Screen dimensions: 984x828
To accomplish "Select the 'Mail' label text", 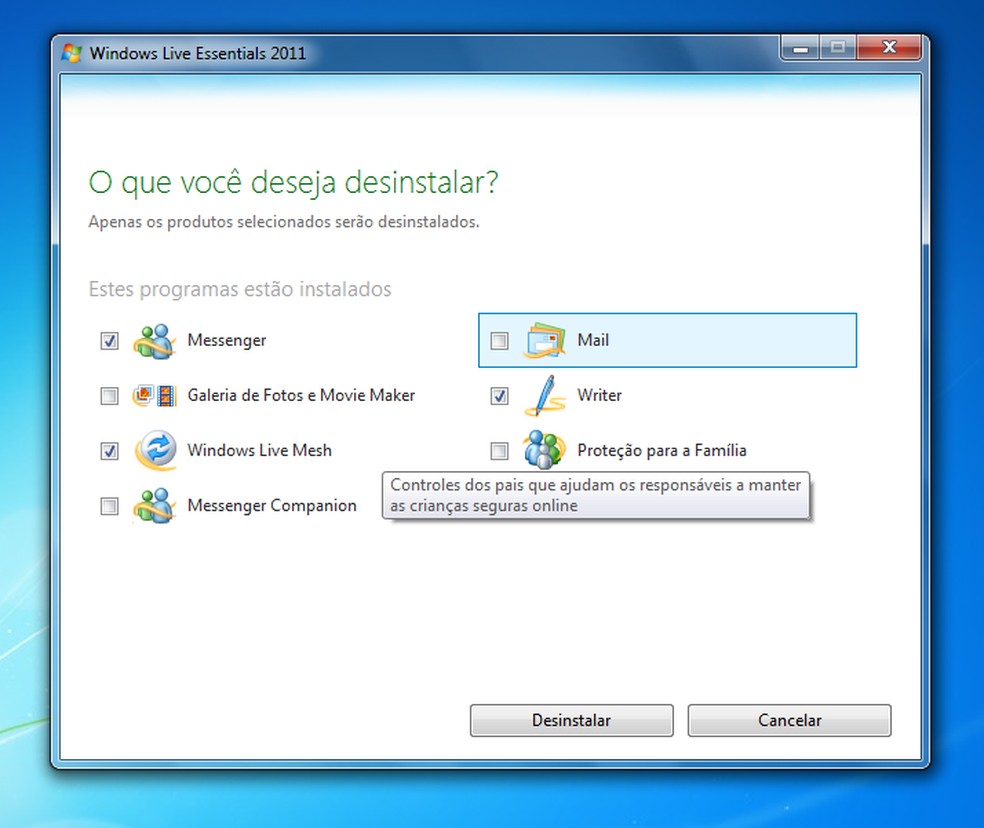I will (x=593, y=340).
